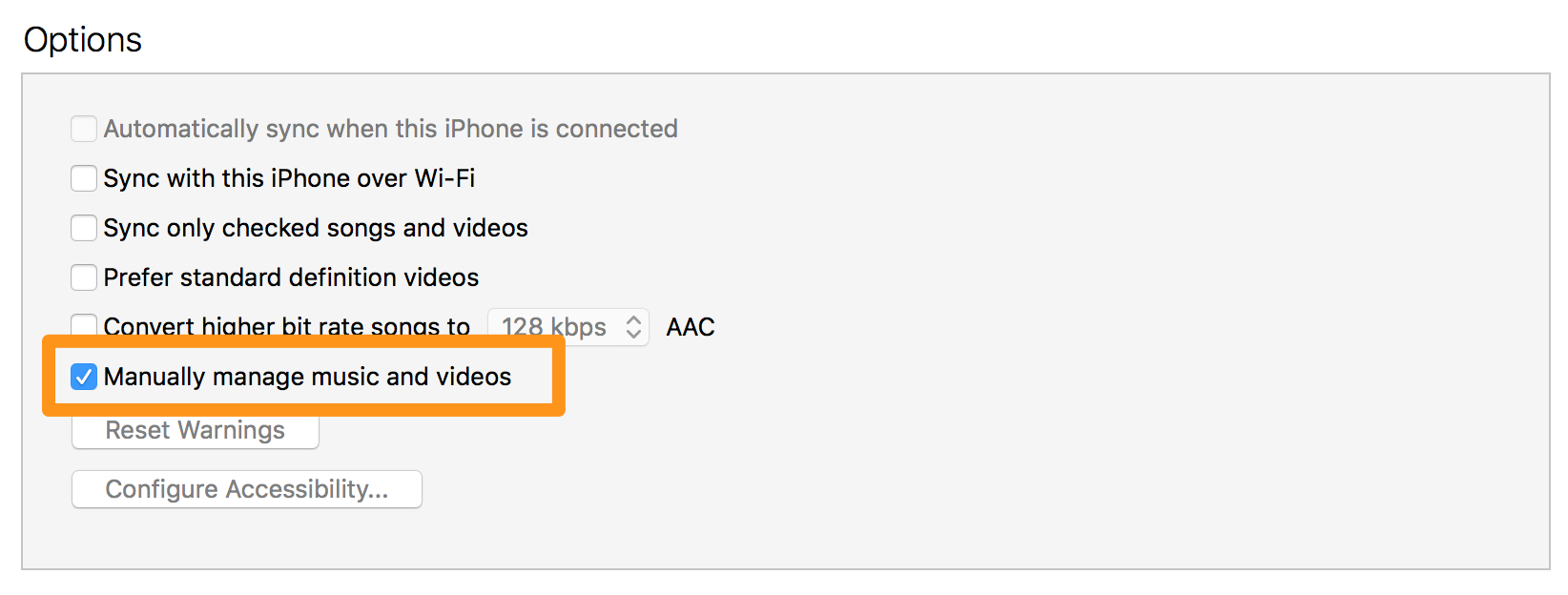
Task: Click the 'Manually manage music and videos' label text
Action: [x=307, y=377]
